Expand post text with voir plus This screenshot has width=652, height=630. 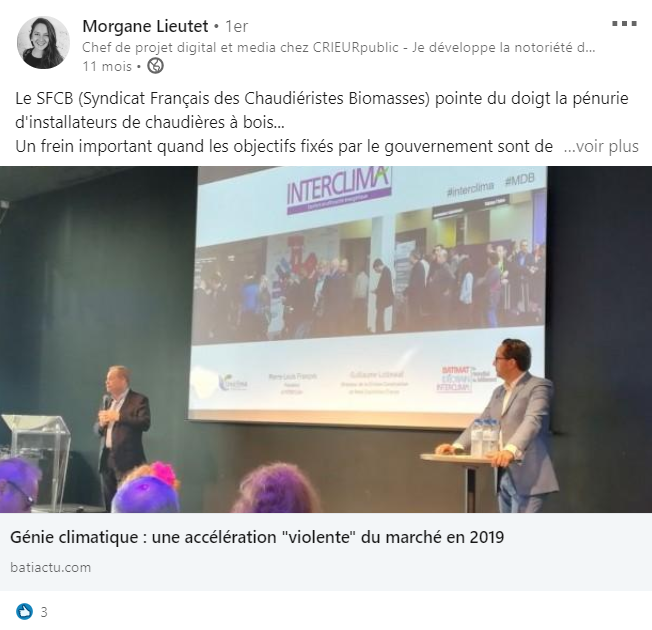[601, 146]
